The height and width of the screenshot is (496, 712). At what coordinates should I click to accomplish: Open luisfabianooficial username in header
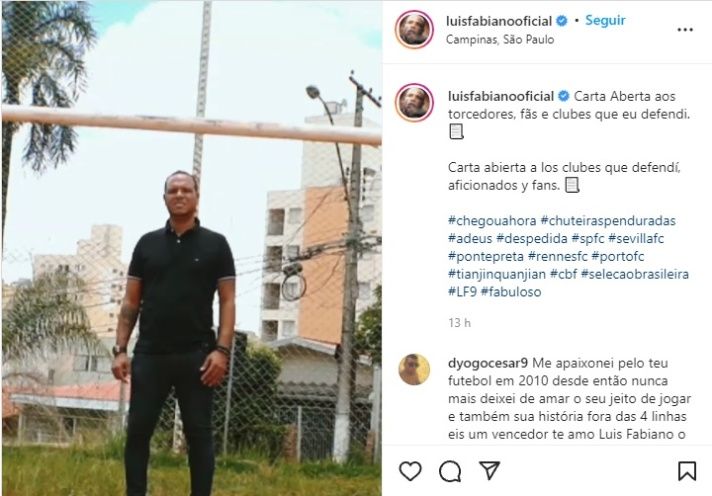(x=499, y=21)
